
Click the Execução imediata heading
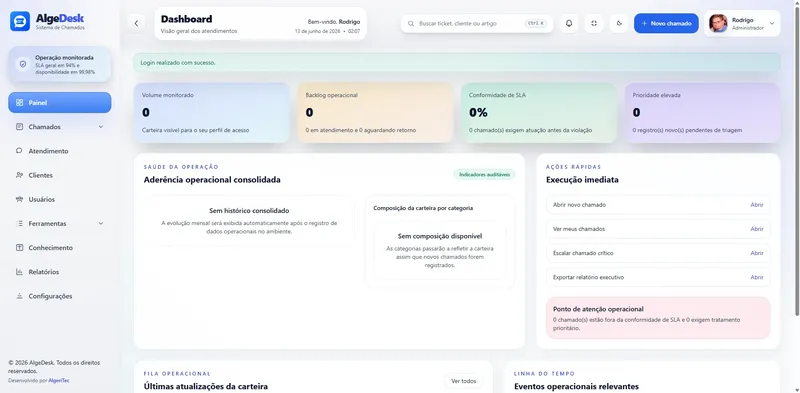click(x=582, y=180)
